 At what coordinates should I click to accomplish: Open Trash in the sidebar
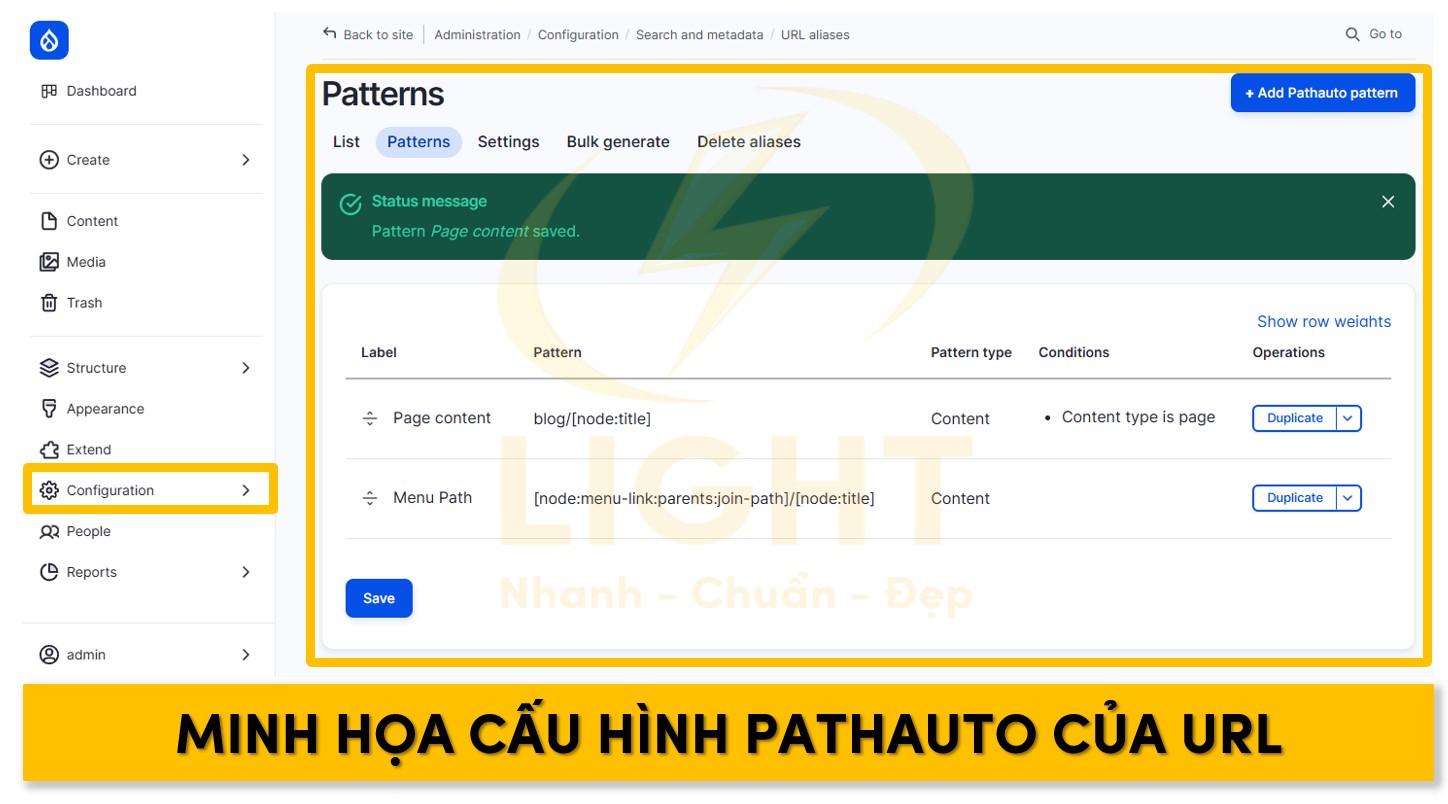point(84,303)
